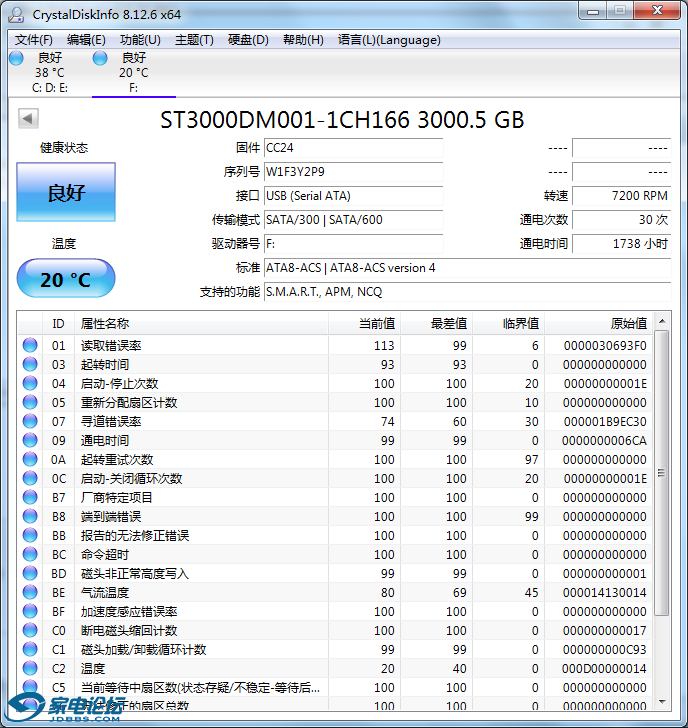
Task: Open the 帮助(H) menu
Action: click(x=303, y=40)
